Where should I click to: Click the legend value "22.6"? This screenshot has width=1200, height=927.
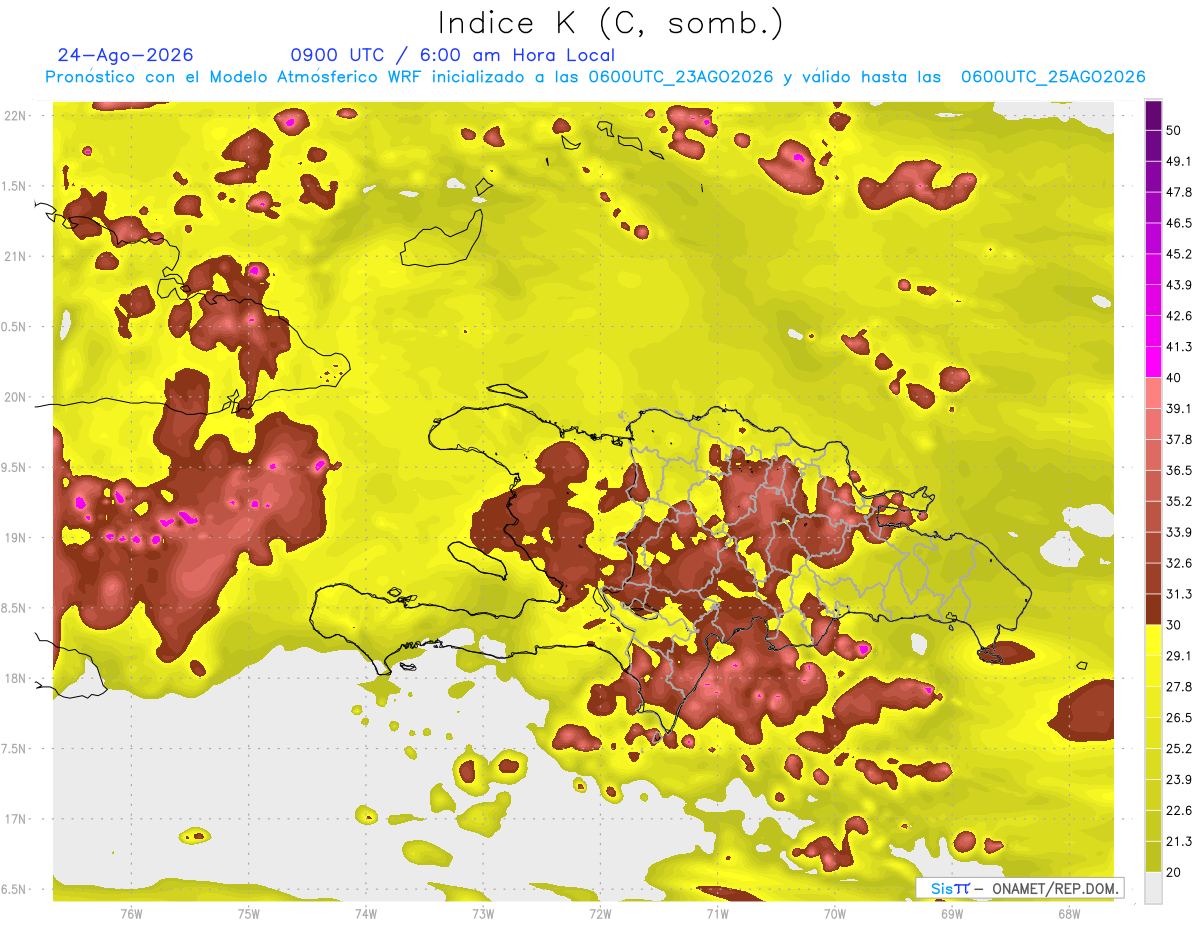1179,811
